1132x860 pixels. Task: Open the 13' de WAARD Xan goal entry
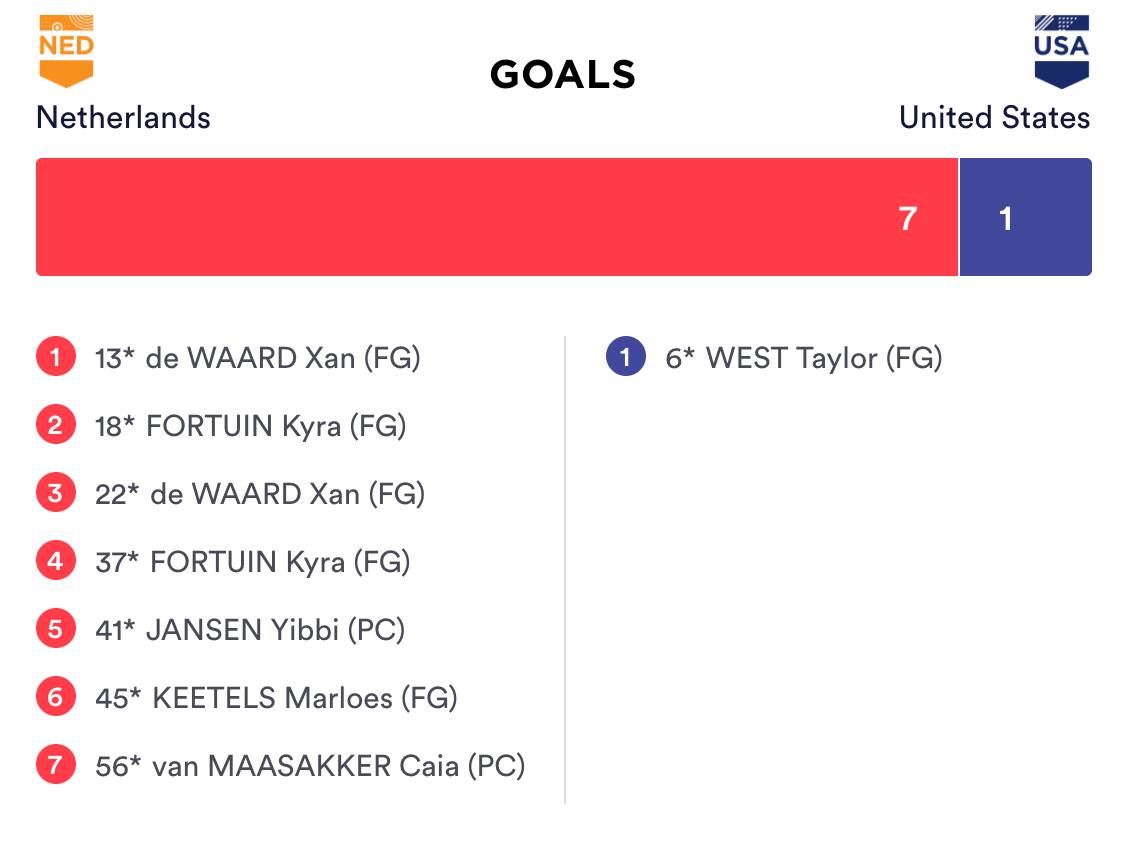(x=258, y=358)
